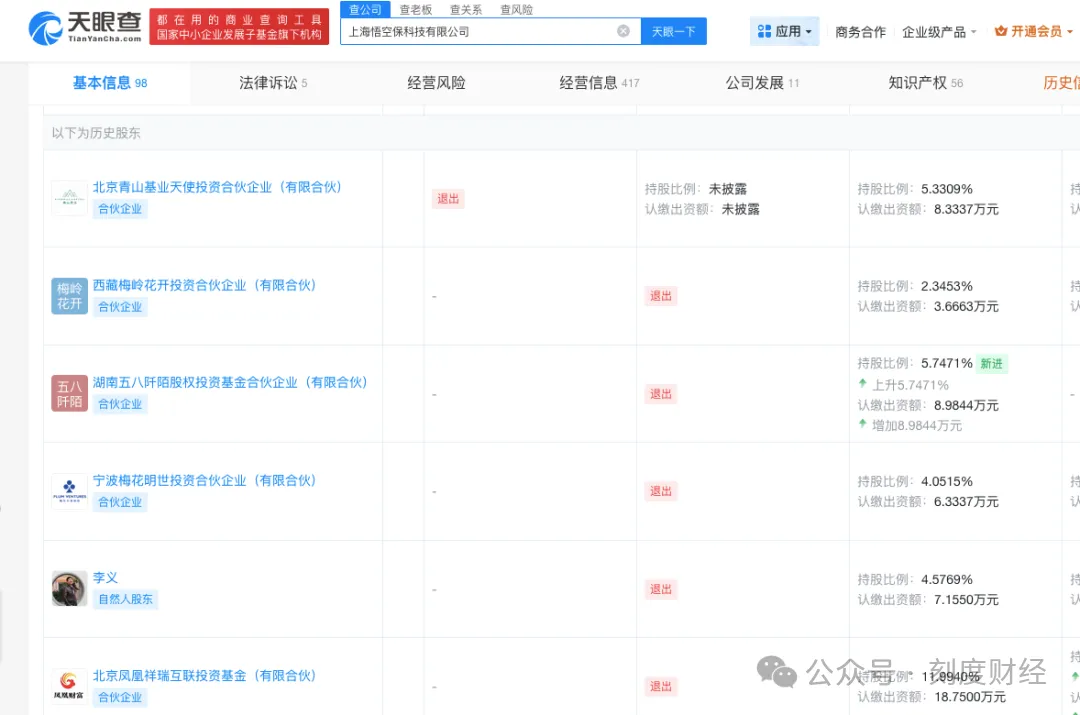This screenshot has height=715, width=1080.
Task: Click 合伙企业 tag under 宁波梅花明世
Action: [120, 502]
